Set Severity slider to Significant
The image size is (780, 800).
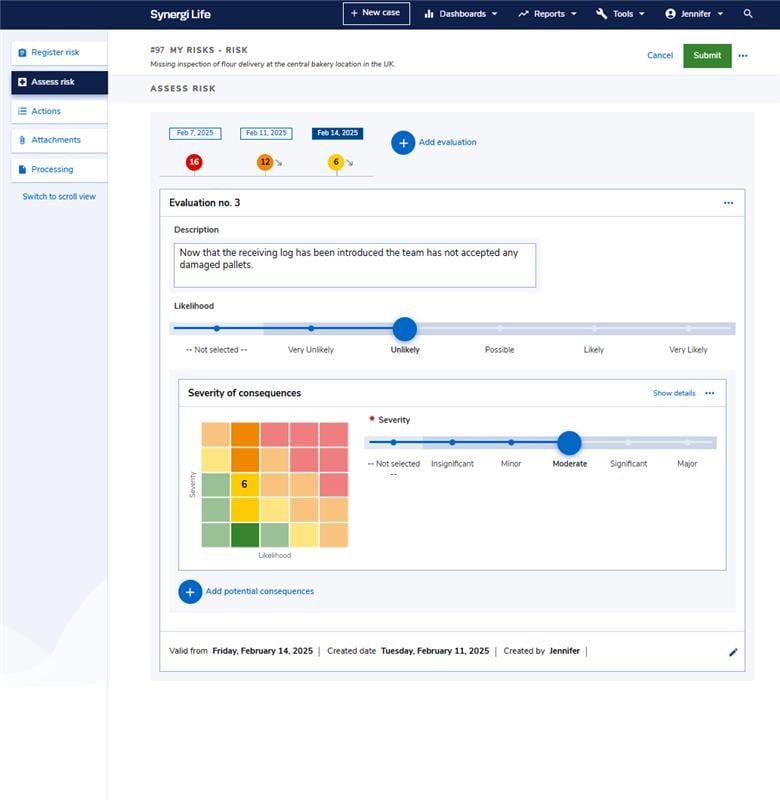pos(628,442)
